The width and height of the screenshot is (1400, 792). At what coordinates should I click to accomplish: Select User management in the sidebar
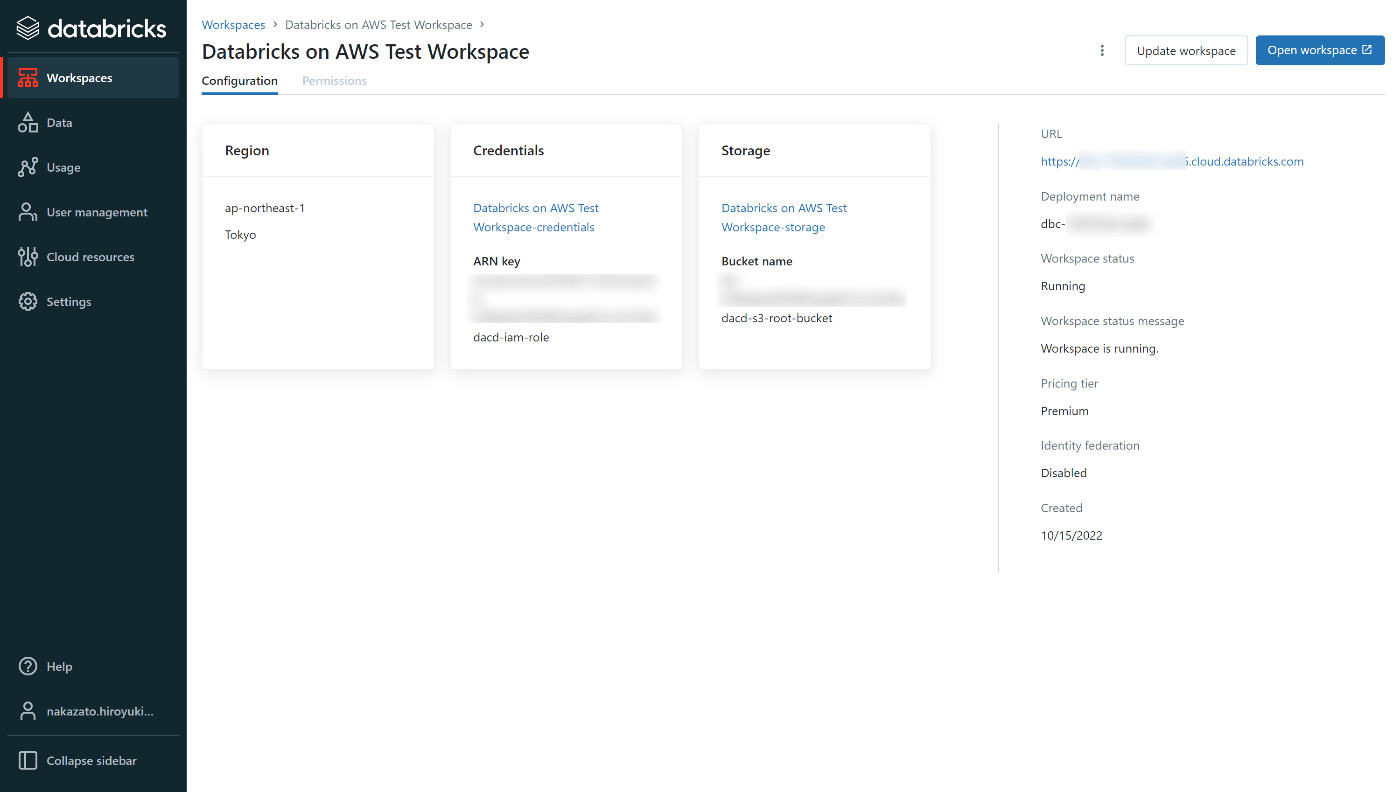pyautogui.click(x=92, y=212)
